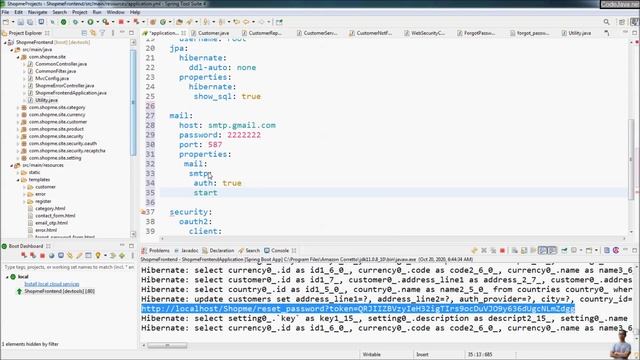Switch to the Customer.java editor tab
Viewport: 640px width, 360px height.
coord(213,33)
